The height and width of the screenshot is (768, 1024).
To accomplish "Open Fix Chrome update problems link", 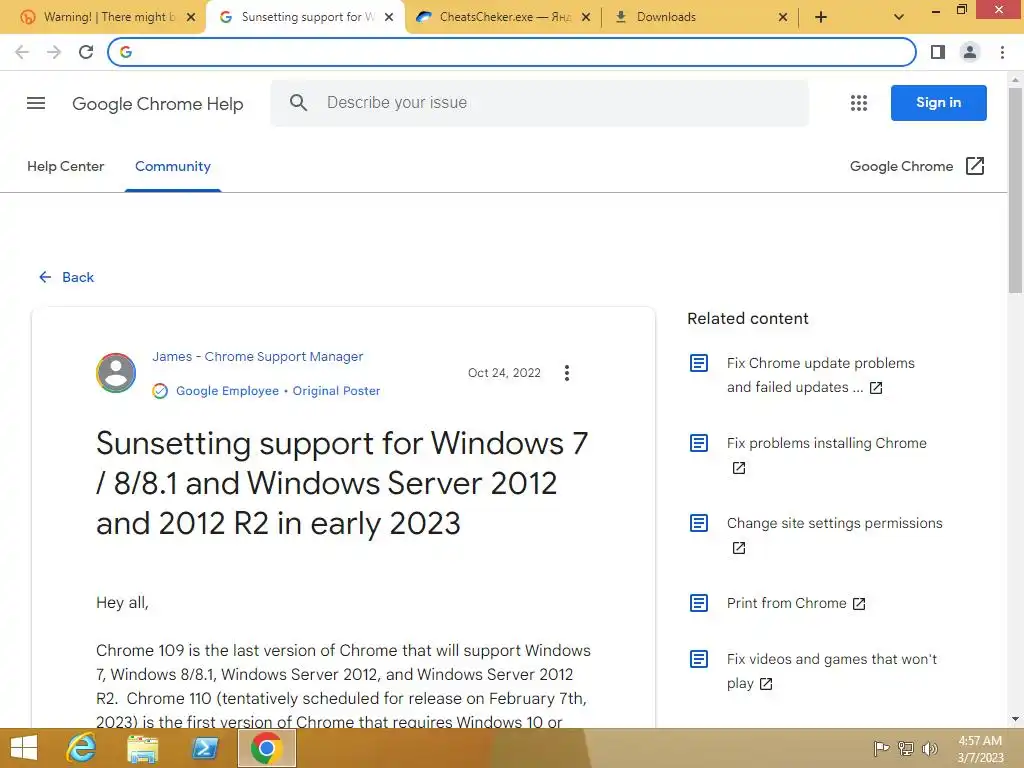I will [x=821, y=375].
